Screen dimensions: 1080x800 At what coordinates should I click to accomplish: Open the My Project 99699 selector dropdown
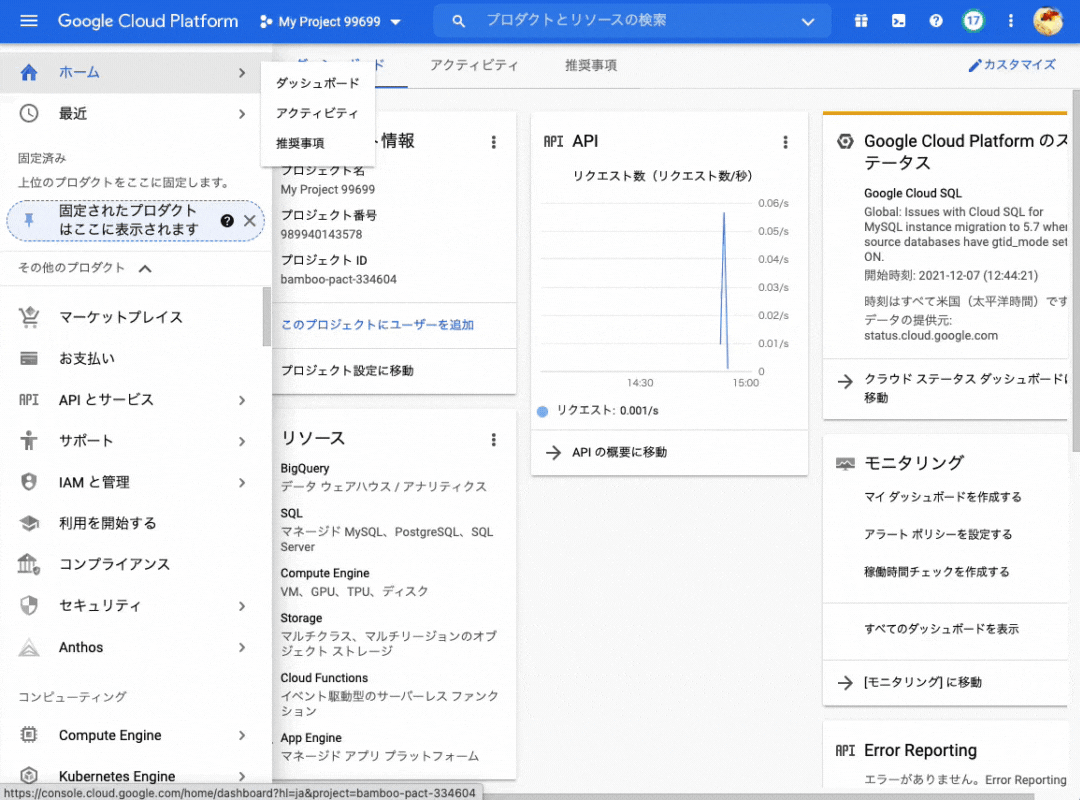(331, 21)
